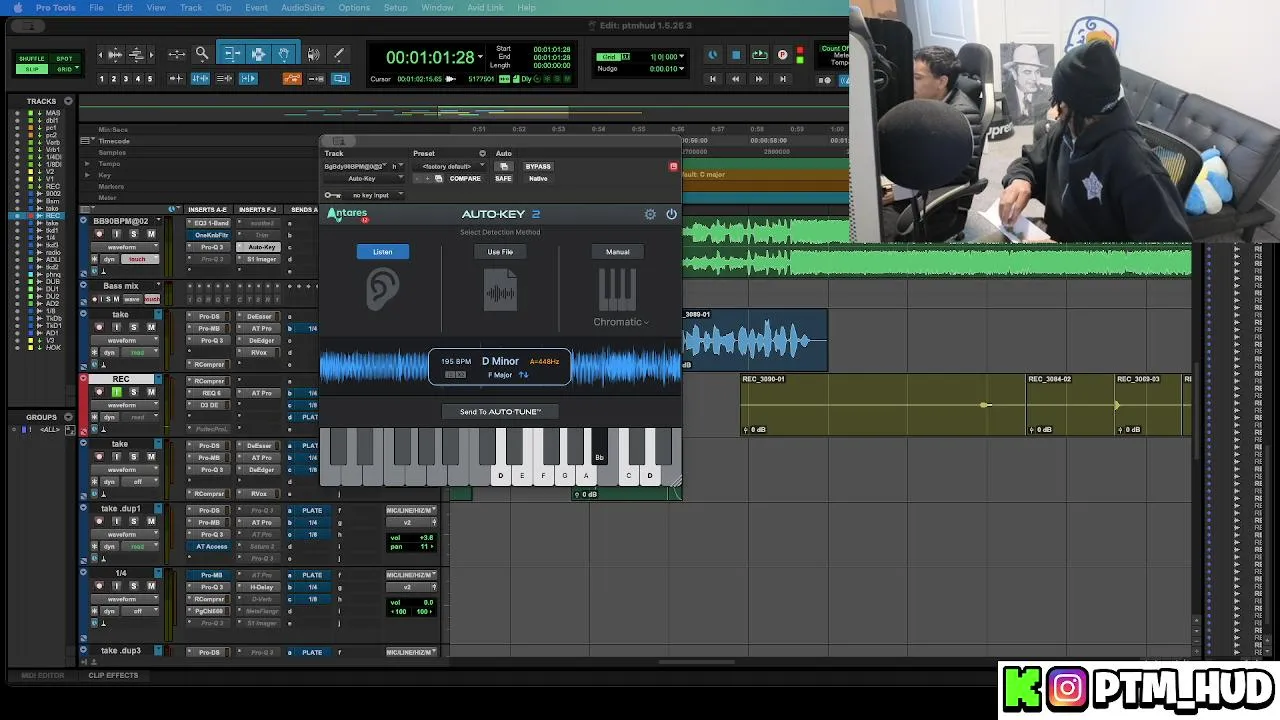Recall zoom preset 3
The width and height of the screenshot is (1280, 720).
tap(126, 79)
